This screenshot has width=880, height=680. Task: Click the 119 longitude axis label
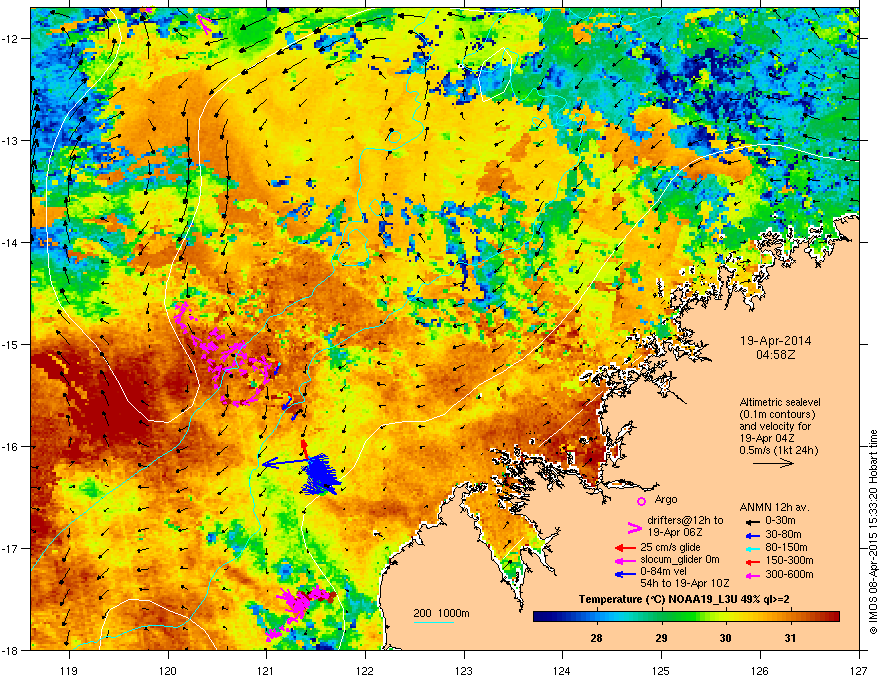(70, 670)
